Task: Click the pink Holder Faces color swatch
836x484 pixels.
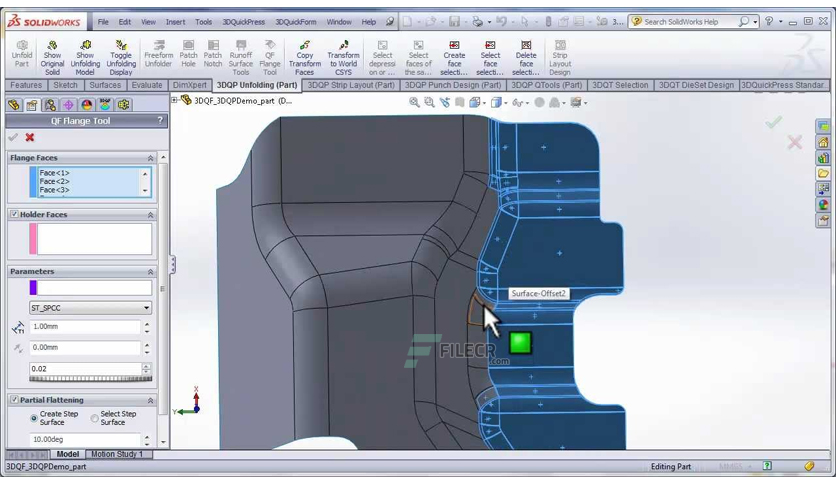Action: tap(33, 238)
